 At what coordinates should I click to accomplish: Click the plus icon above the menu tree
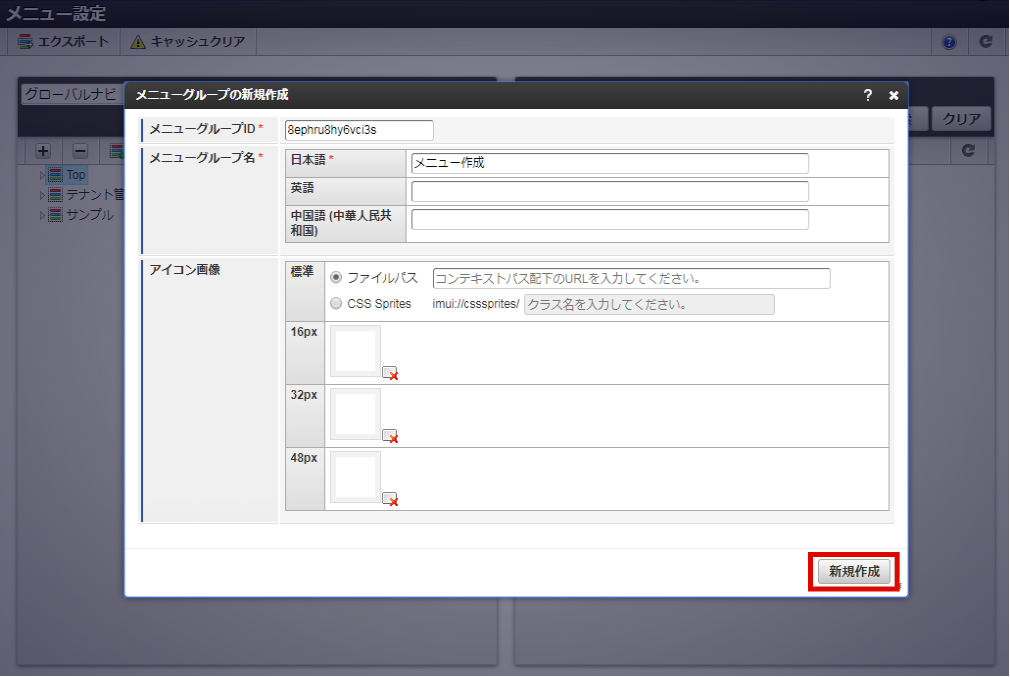[41, 150]
